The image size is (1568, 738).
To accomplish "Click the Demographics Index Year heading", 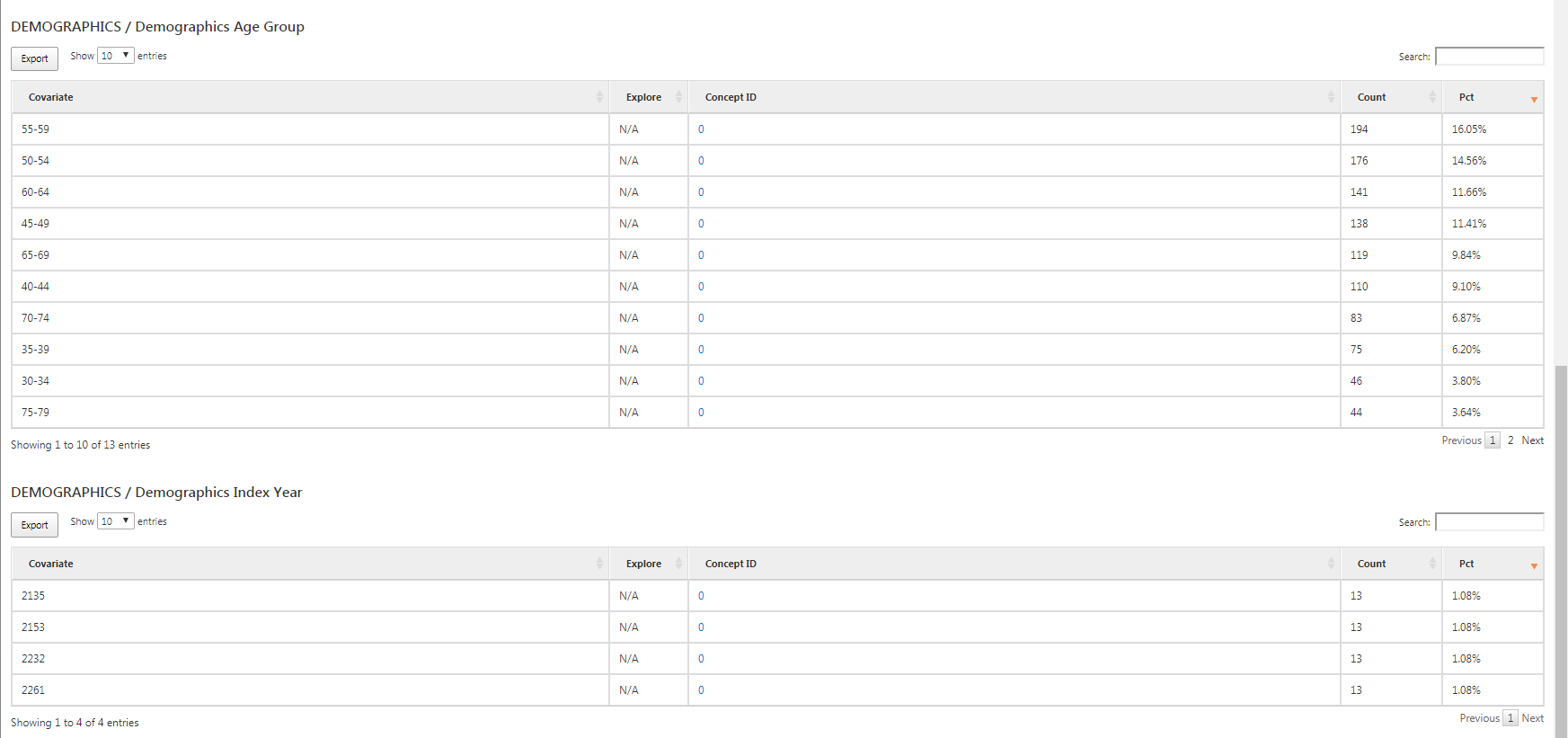I will 156,493.
